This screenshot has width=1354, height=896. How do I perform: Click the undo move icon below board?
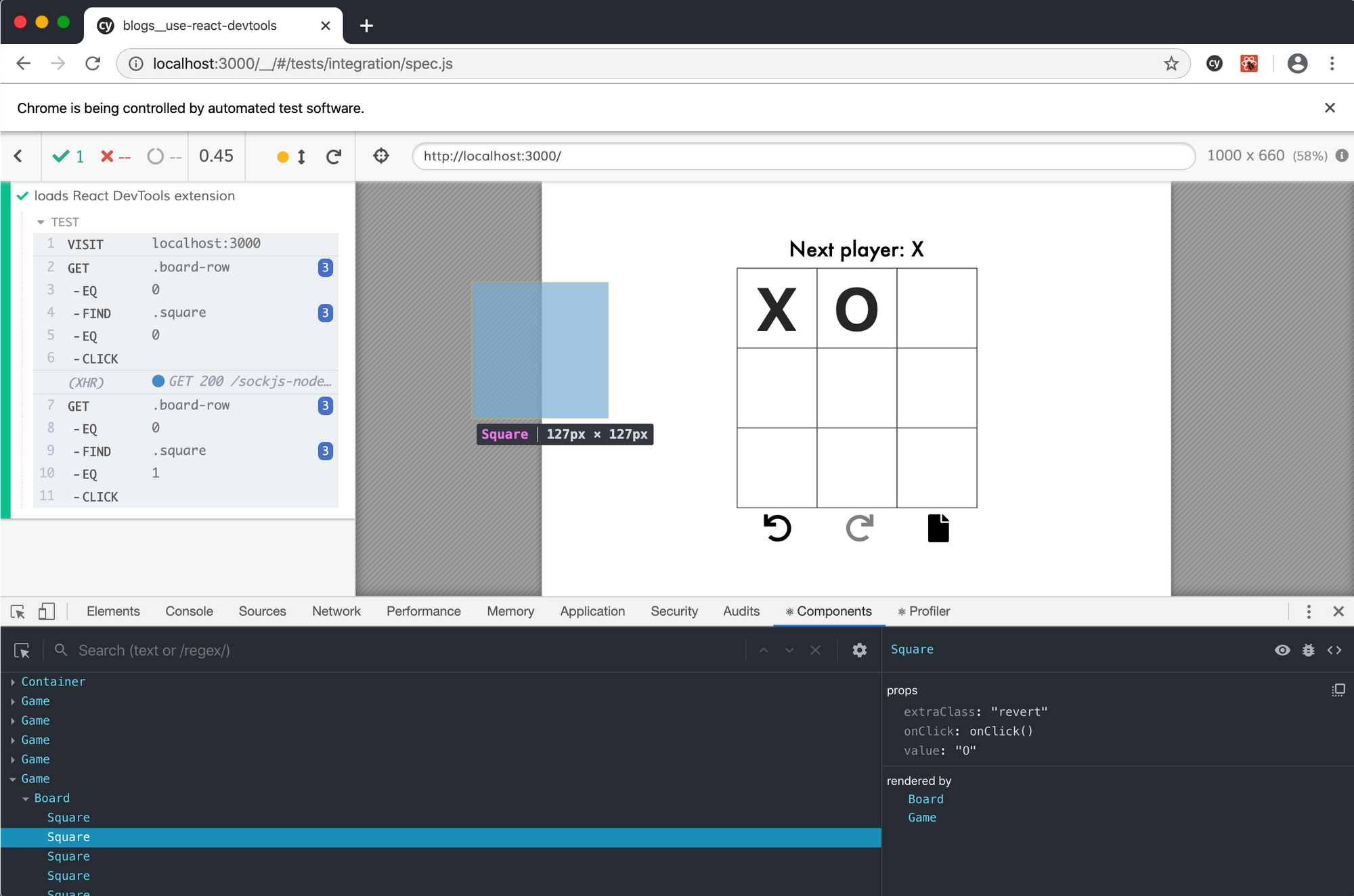(x=777, y=528)
